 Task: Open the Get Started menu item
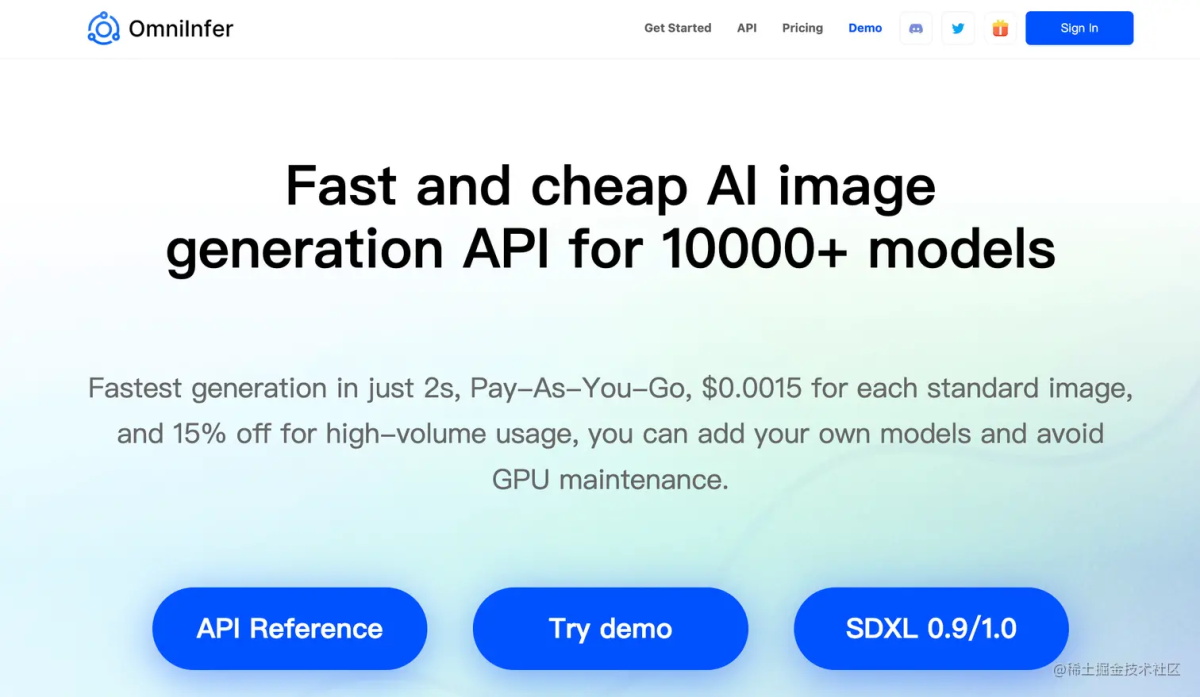[677, 28]
